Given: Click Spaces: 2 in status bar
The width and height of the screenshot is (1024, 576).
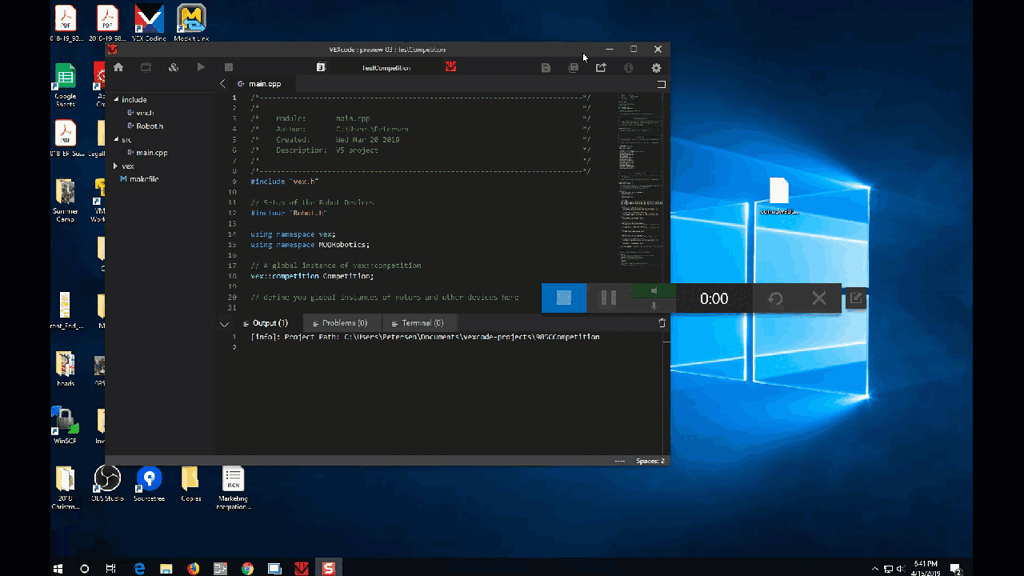Looking at the screenshot, I should coord(650,461).
